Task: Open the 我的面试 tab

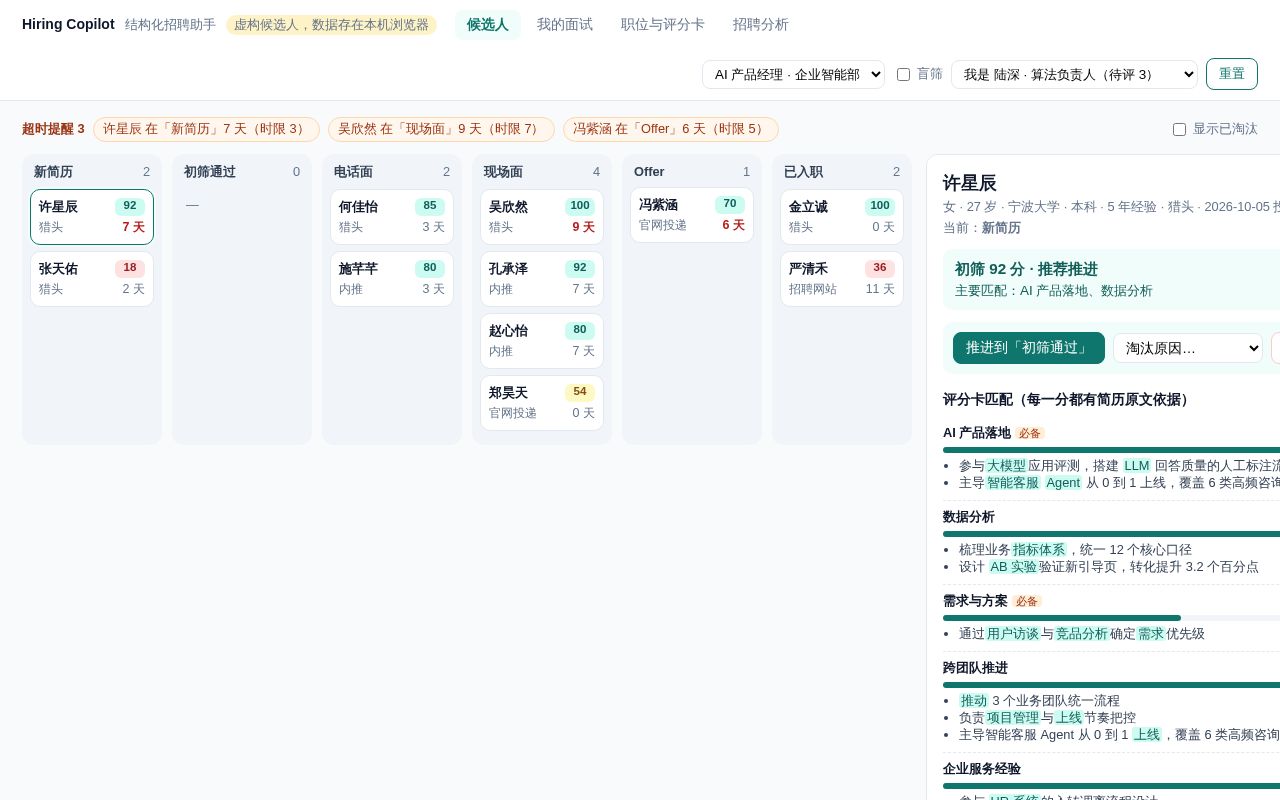Action: tap(565, 24)
